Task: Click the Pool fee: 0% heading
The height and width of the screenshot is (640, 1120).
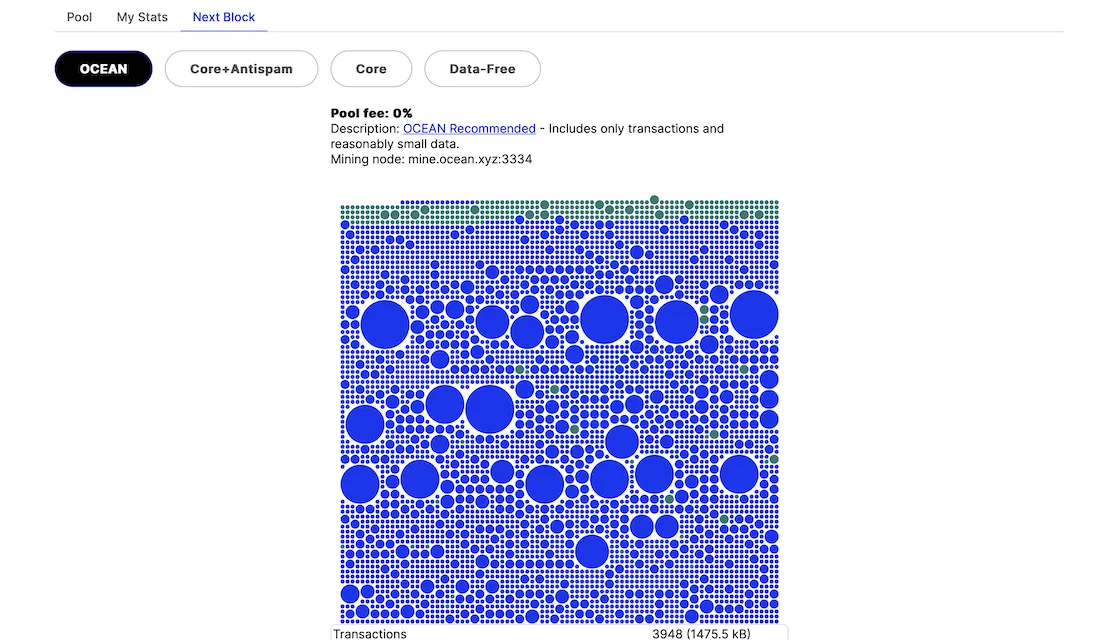Action: pyautogui.click(x=371, y=113)
